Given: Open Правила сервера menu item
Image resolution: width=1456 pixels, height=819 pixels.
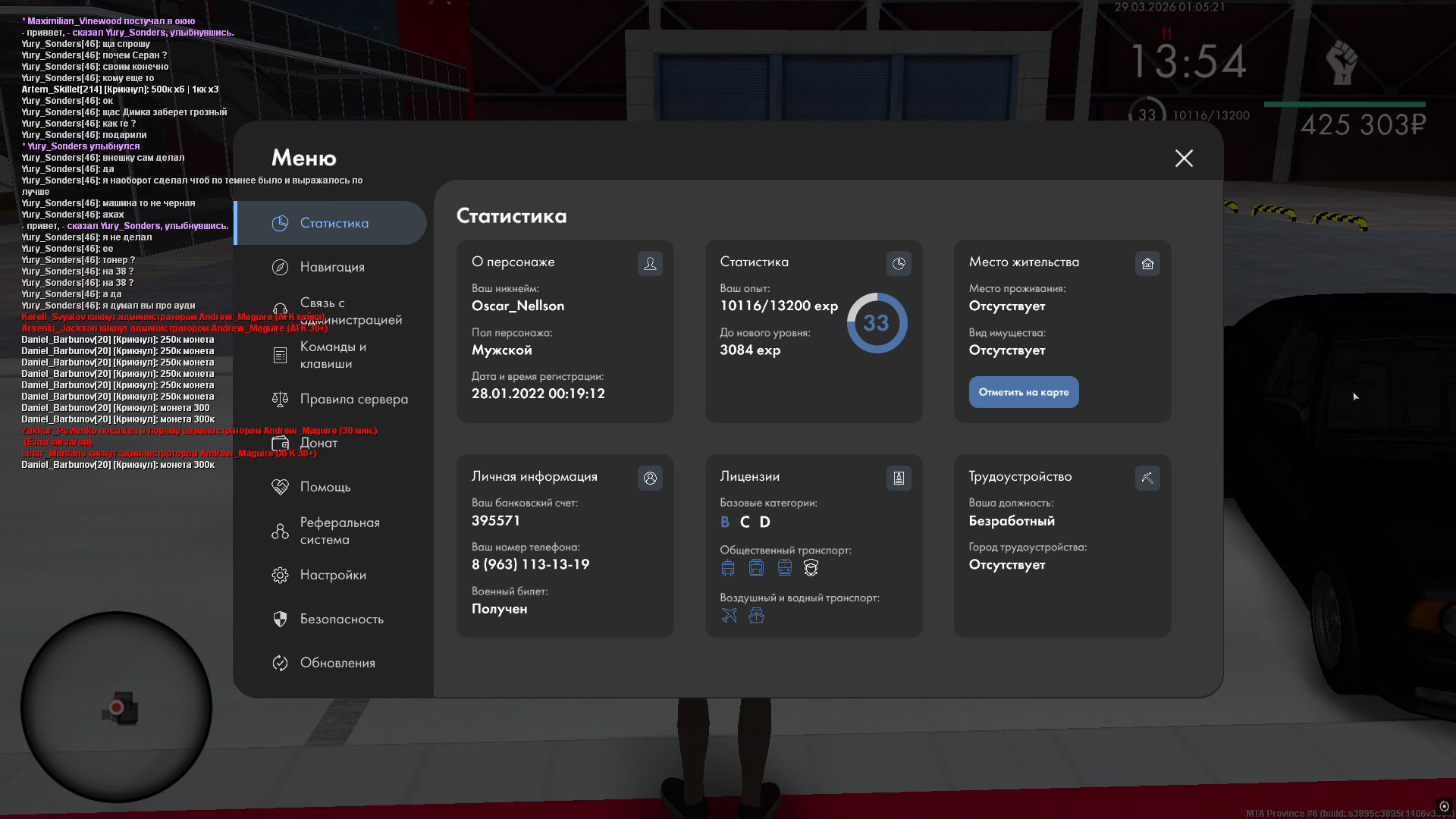Looking at the screenshot, I should (x=353, y=399).
